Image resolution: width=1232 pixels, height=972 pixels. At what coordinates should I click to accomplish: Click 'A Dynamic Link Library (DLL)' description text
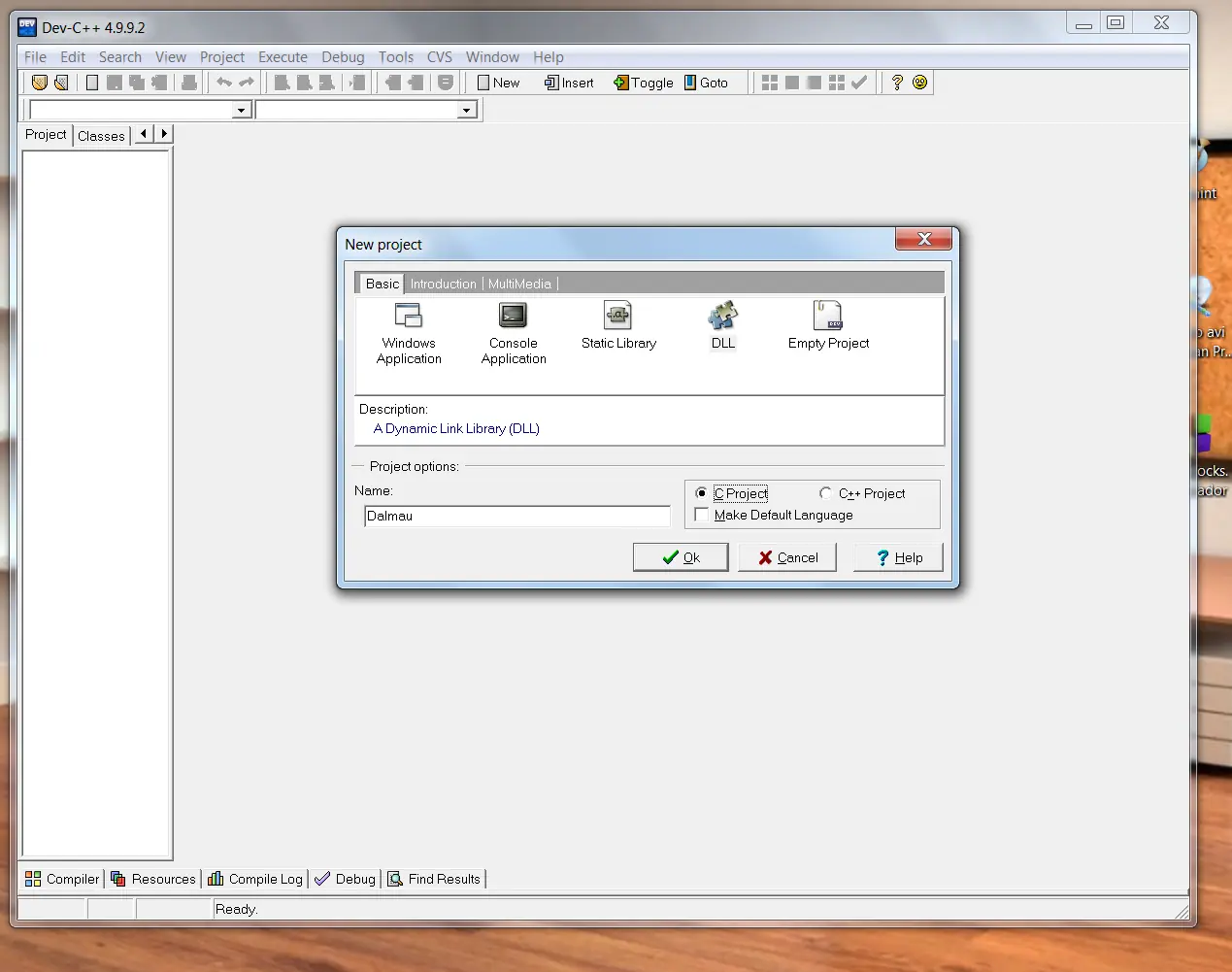[456, 428]
